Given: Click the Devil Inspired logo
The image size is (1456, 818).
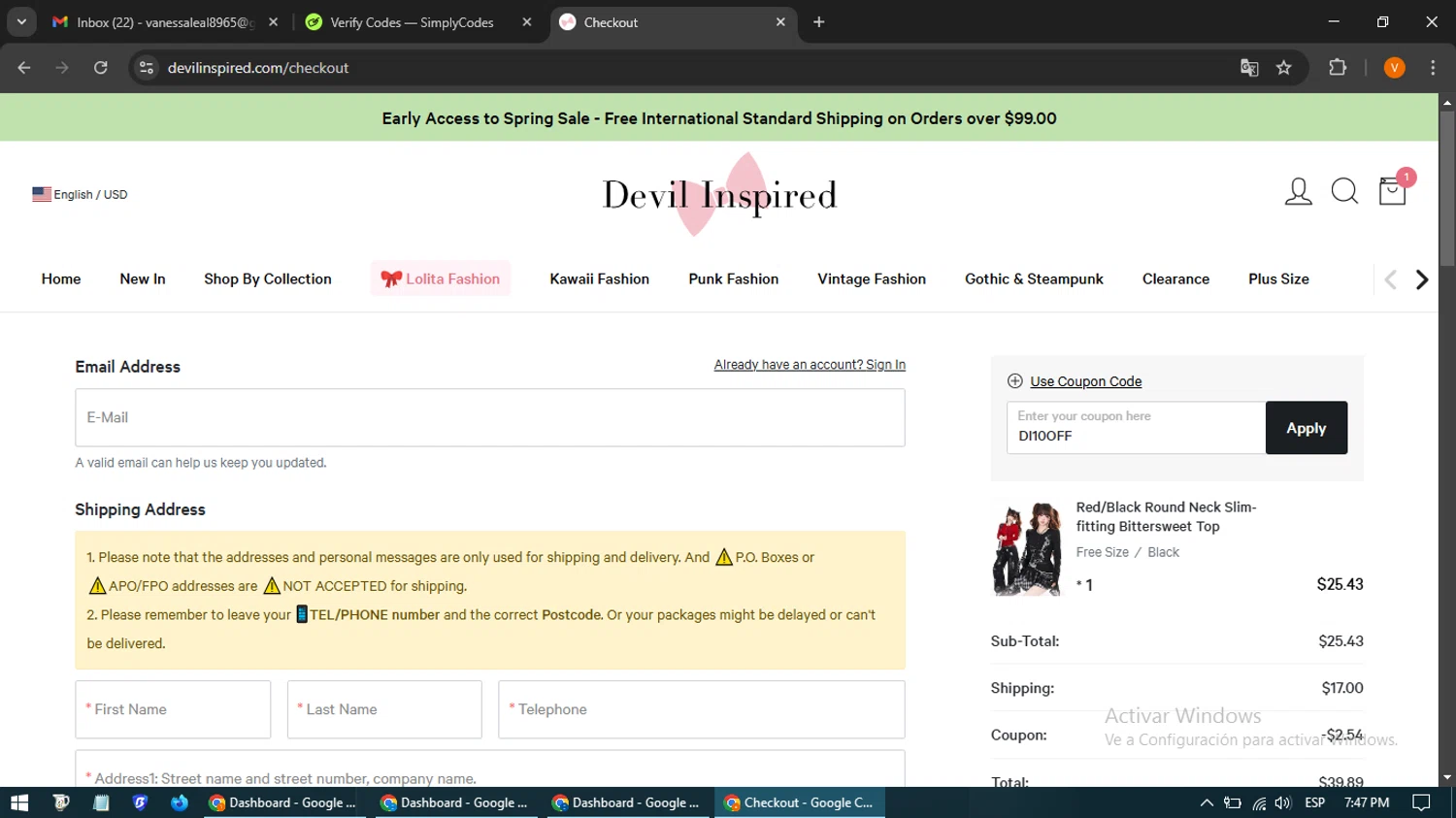Looking at the screenshot, I should click(x=719, y=195).
